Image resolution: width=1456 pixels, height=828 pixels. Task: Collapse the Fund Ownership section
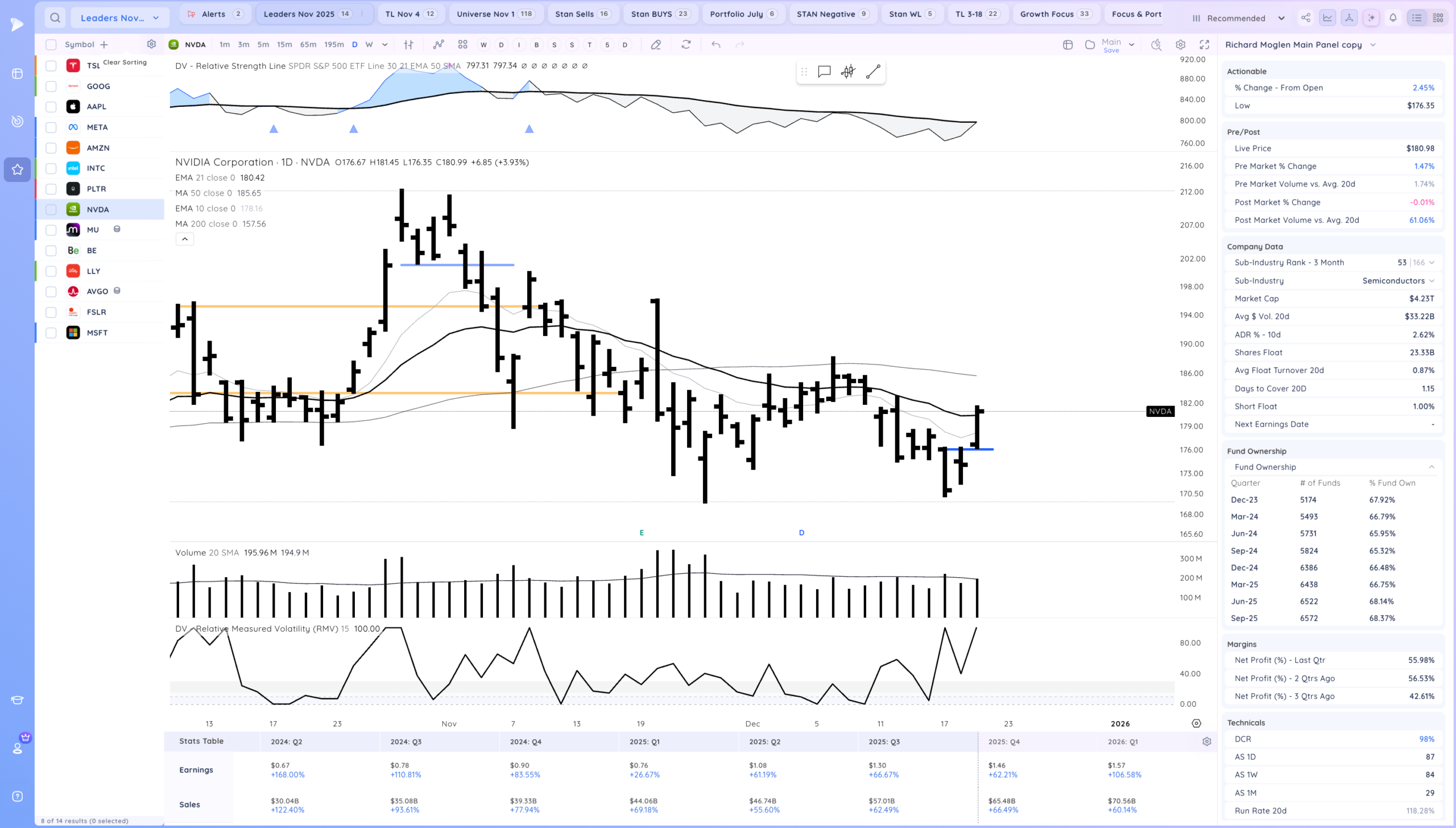point(1431,467)
